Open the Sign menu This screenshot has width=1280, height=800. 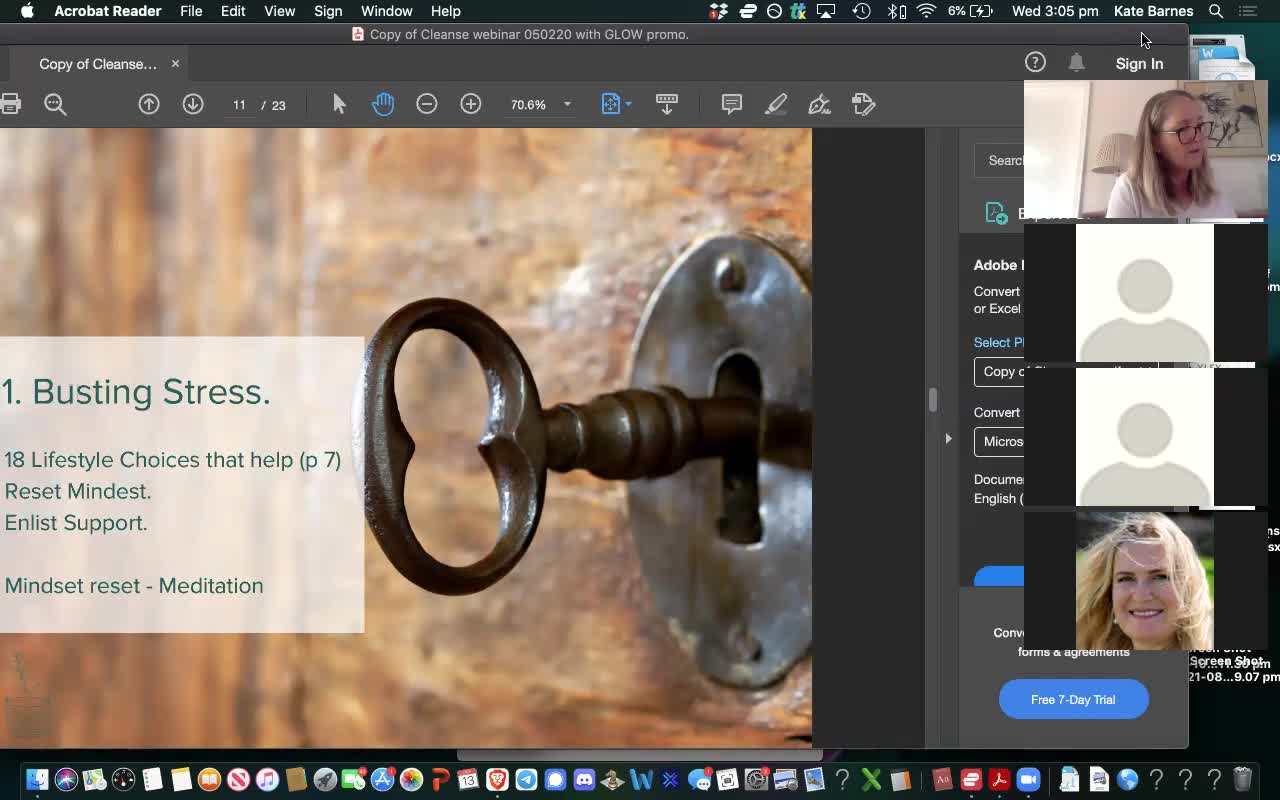(x=328, y=11)
